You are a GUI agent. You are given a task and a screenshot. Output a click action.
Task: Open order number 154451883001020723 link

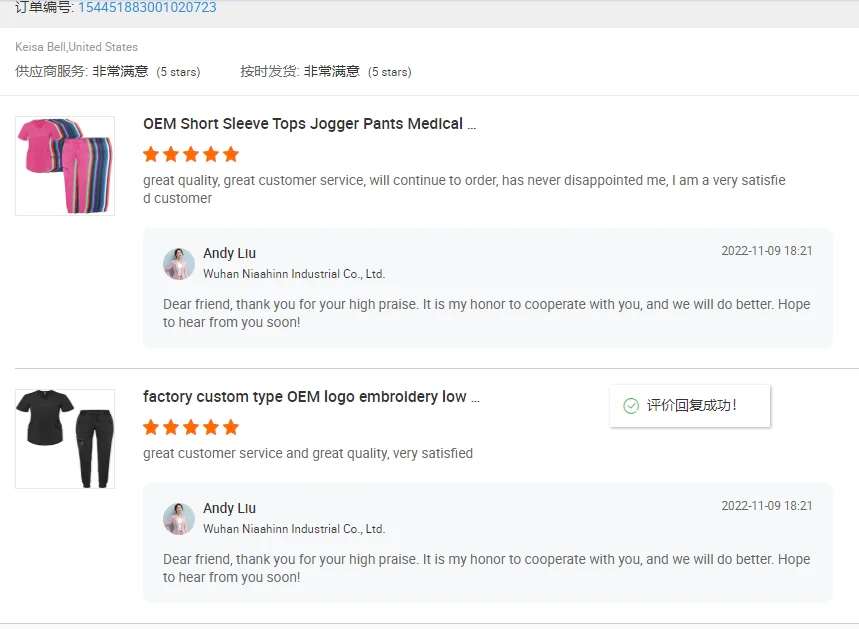[147, 8]
